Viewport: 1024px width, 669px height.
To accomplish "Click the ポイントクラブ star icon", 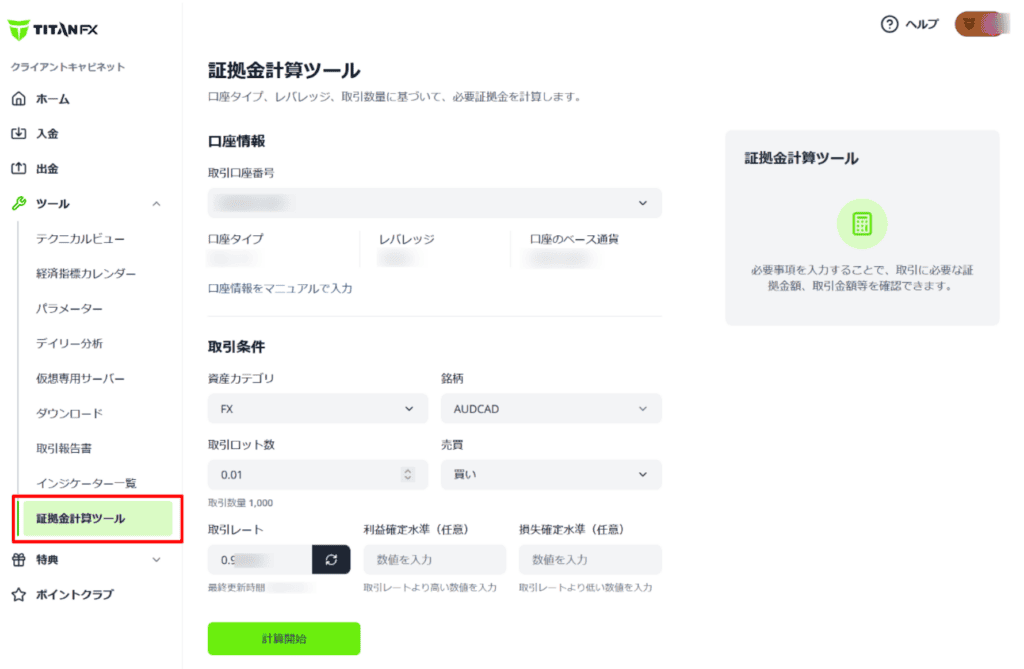I will pos(19,595).
